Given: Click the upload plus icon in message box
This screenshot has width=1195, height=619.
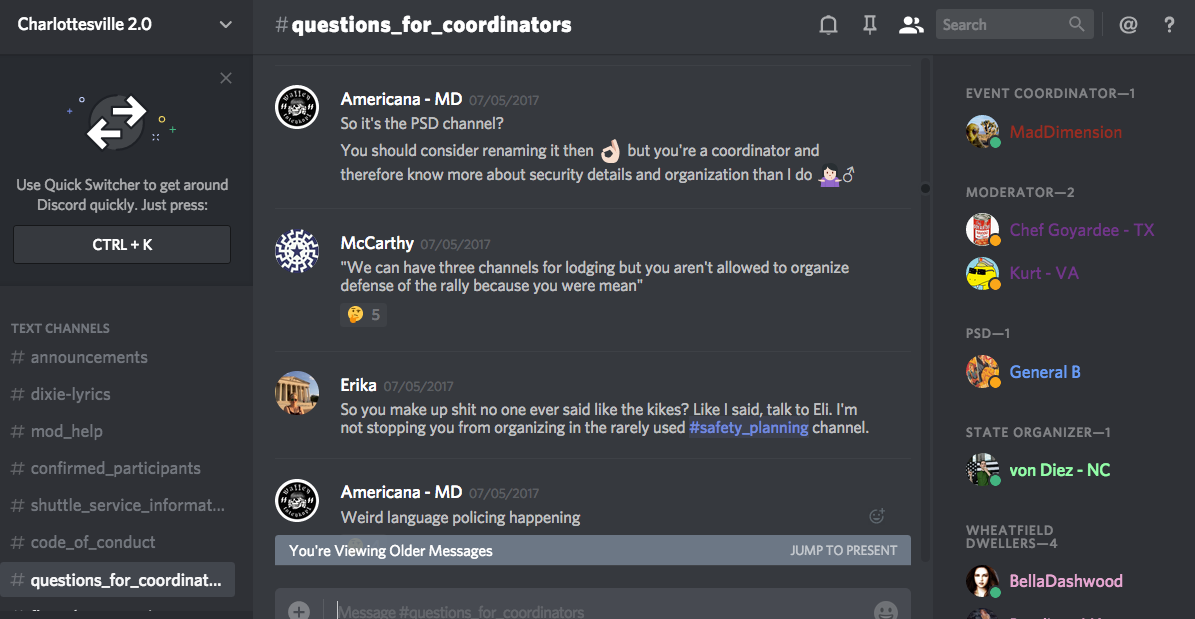Looking at the screenshot, I should (299, 610).
